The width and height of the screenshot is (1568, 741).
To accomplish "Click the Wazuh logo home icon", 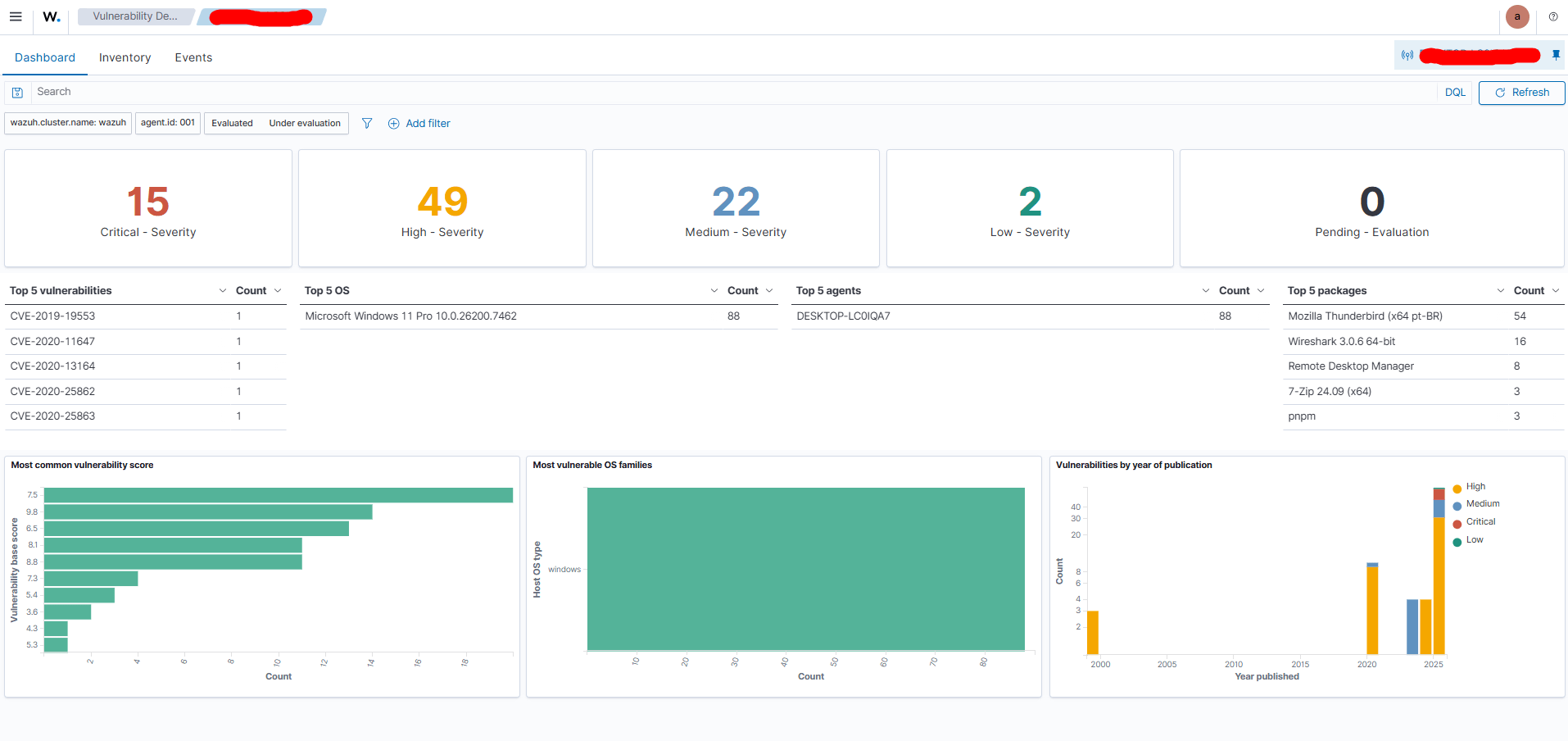I will 51,16.
